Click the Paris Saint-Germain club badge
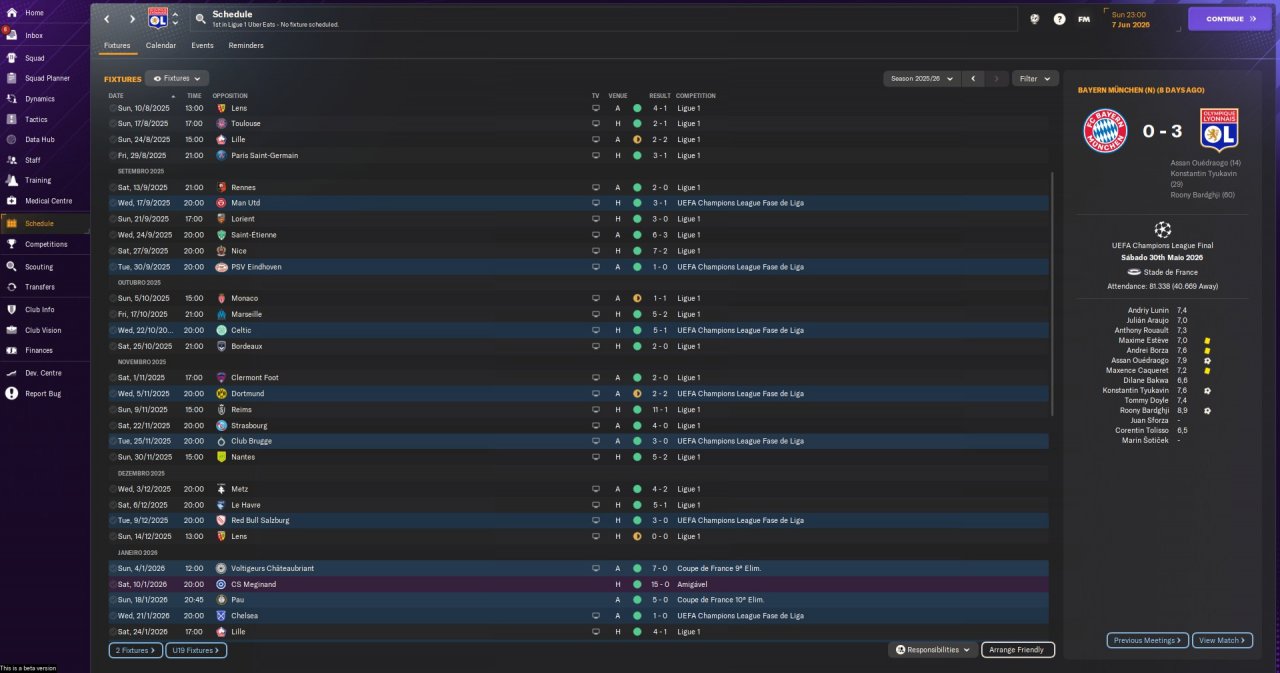The width and height of the screenshot is (1280, 673). click(x=222, y=155)
